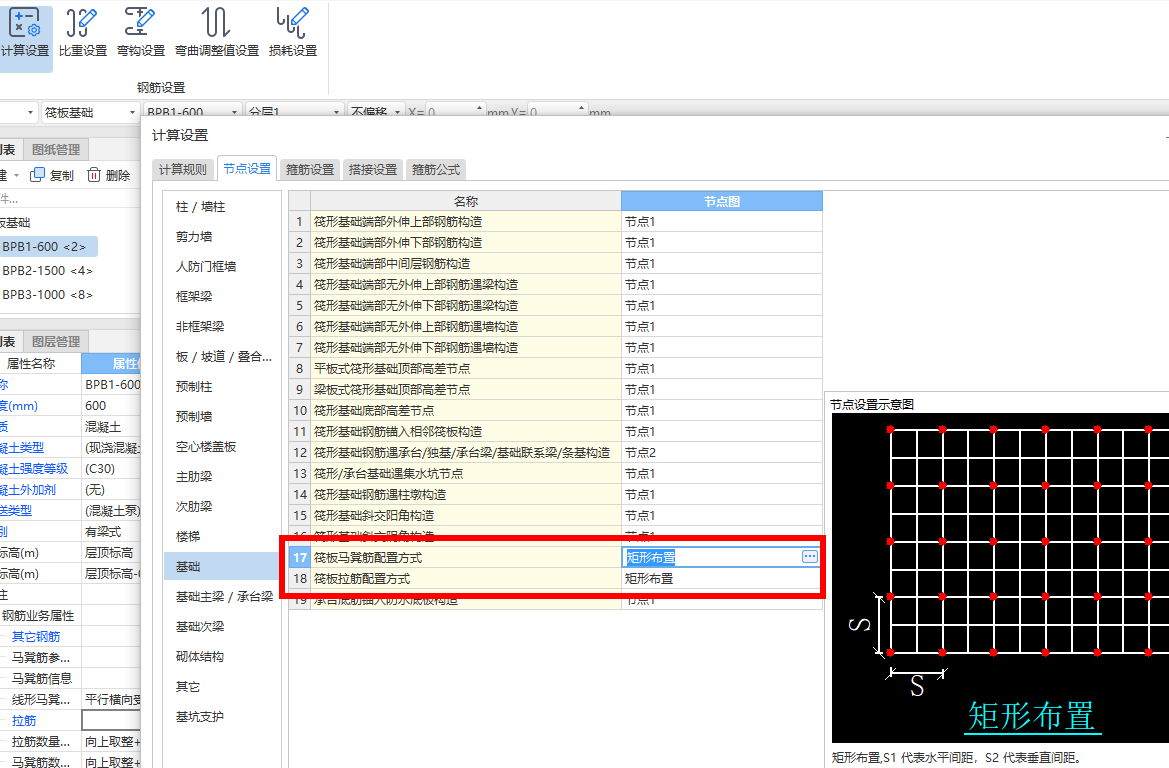Screen dimensions: 1169x768
Task: Edit 矩形布置 field in row 17
Action: coord(712,557)
